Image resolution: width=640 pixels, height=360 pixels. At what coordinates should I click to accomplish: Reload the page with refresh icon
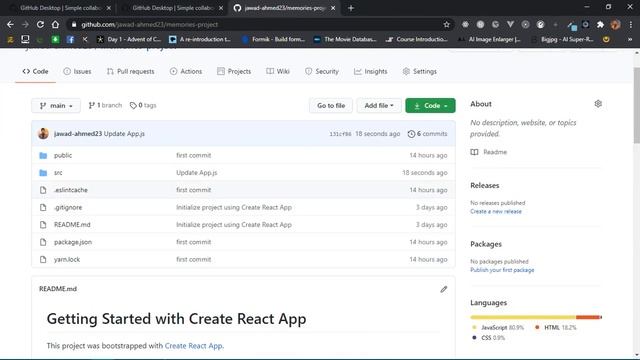40,24
